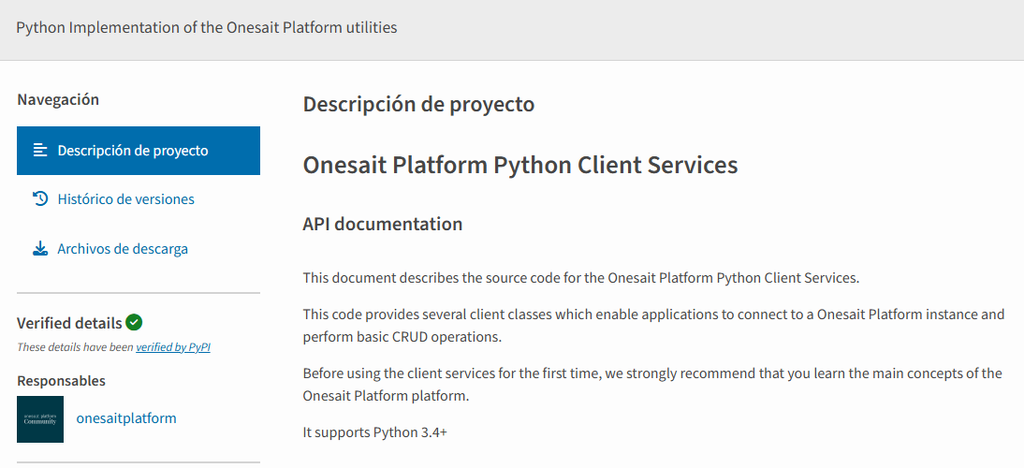The image size is (1024, 468).
Task: Click the paragraph starting 'Before using the client services'
Action: click(652, 384)
